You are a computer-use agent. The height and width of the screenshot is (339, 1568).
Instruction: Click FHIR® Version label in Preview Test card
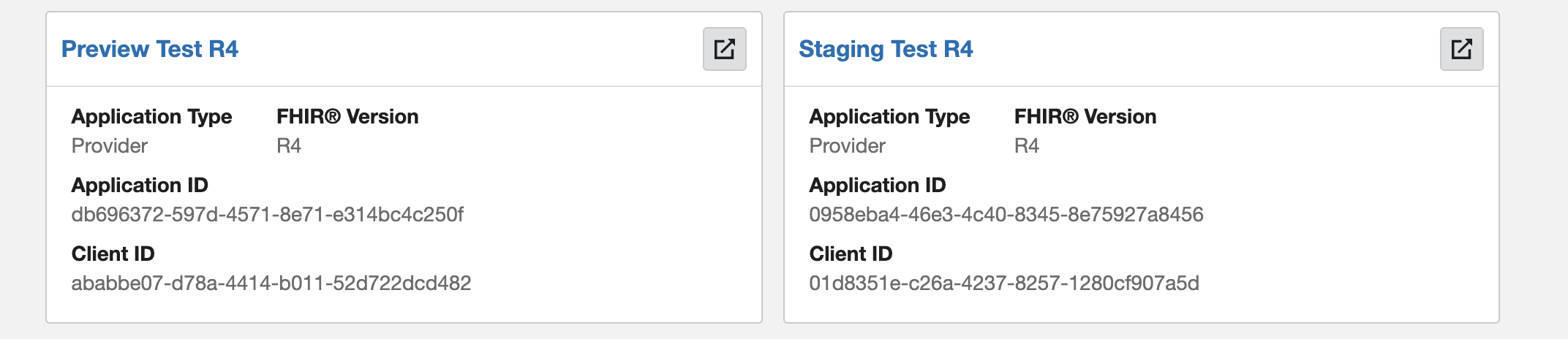tap(347, 117)
